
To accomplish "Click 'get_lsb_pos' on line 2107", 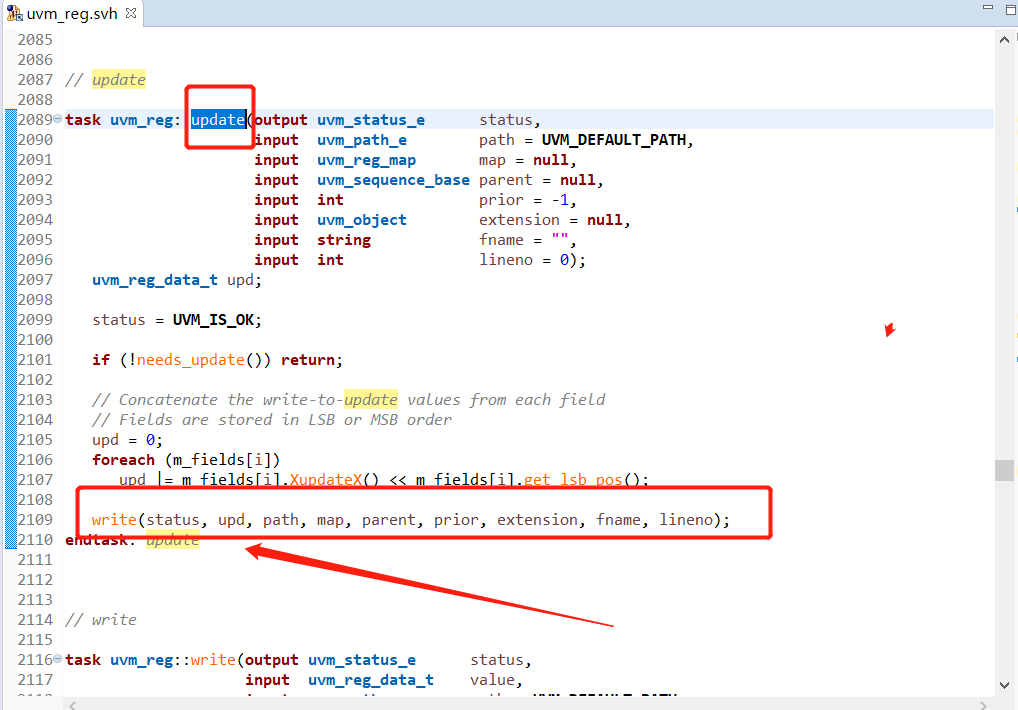I will [x=573, y=480].
